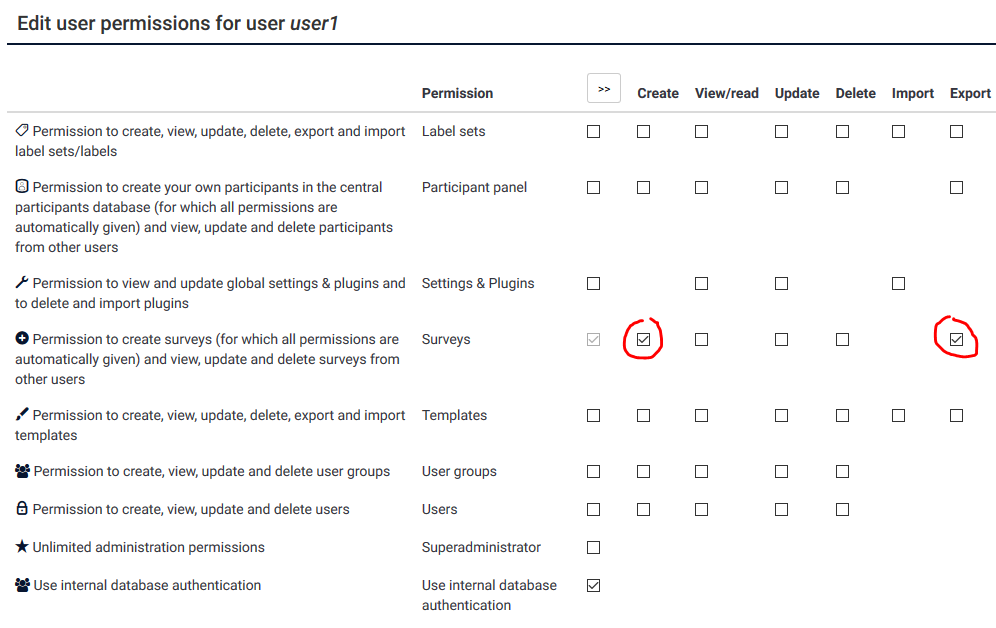Check Users Delete permission checkbox
This screenshot has height=628, width=996.
click(842, 510)
